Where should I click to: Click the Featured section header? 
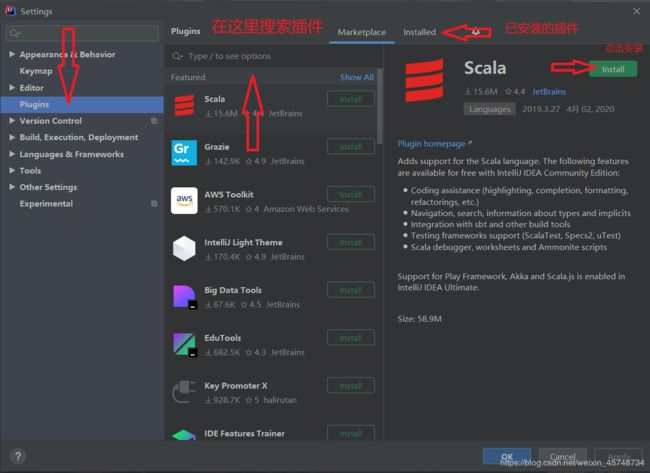(188, 77)
